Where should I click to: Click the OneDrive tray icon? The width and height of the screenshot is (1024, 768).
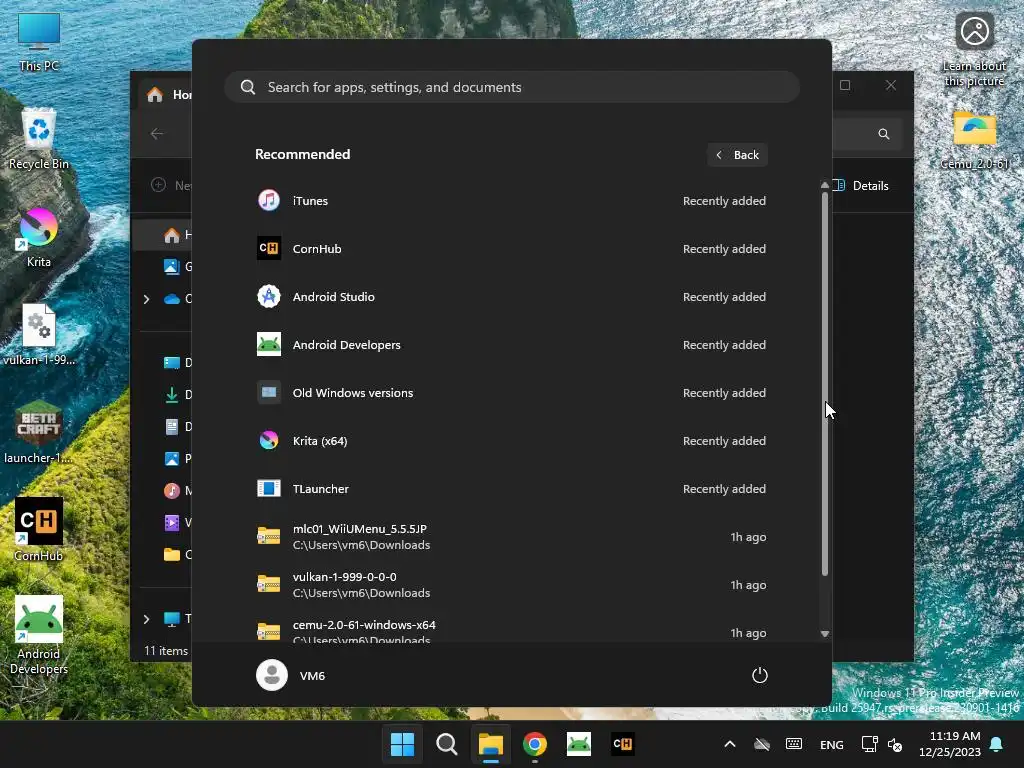point(761,744)
